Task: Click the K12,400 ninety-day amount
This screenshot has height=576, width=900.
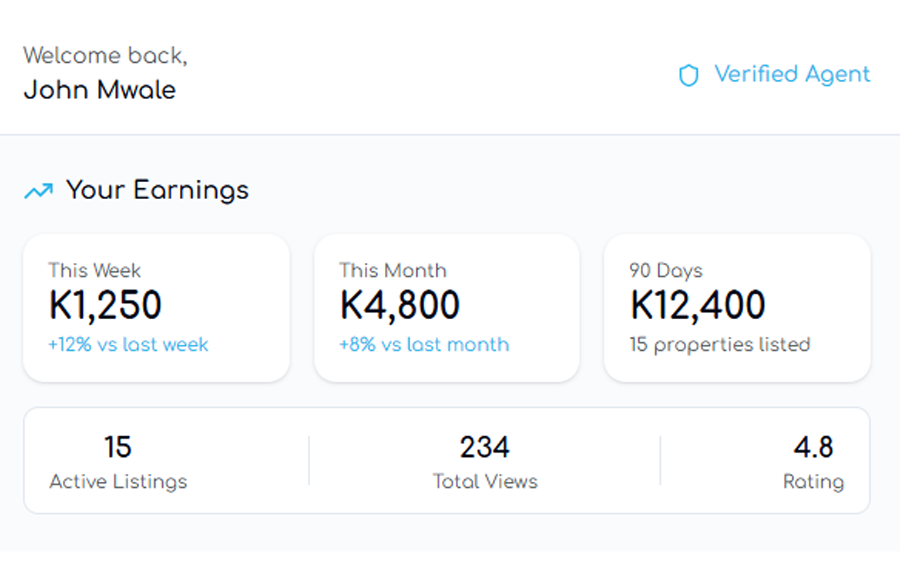Action: pyautogui.click(x=698, y=306)
